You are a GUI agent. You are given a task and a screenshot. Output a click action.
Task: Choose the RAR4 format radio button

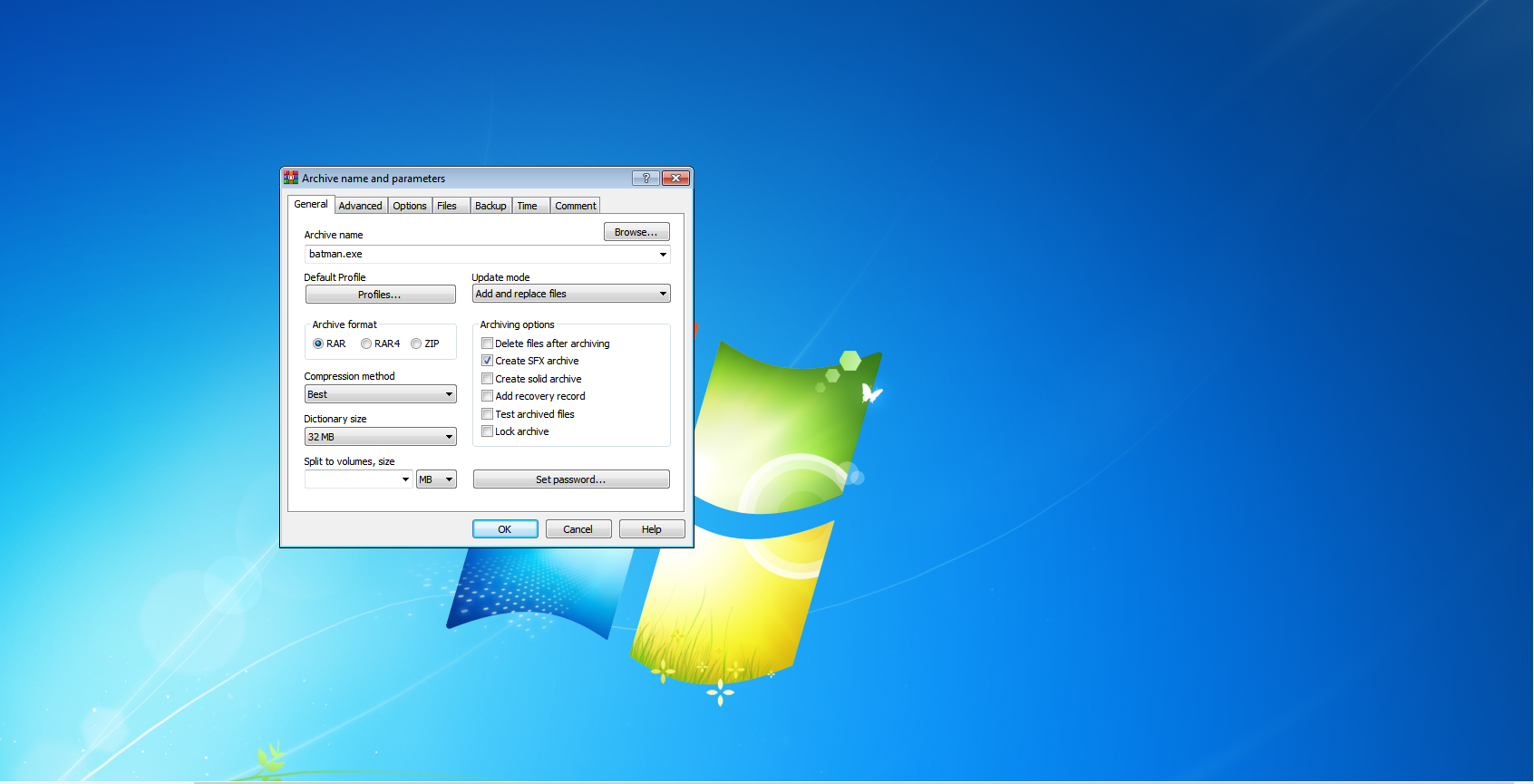click(366, 344)
